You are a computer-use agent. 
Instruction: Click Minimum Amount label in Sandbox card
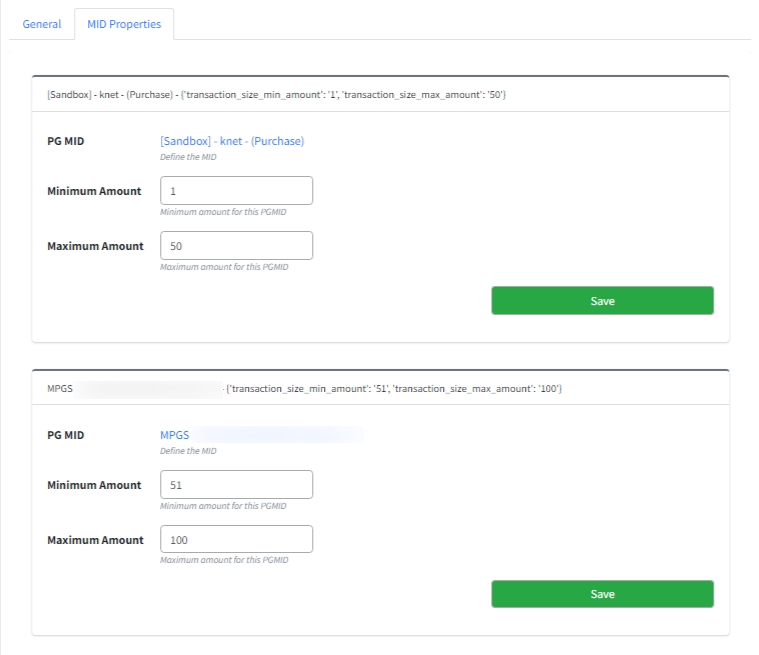pos(94,191)
